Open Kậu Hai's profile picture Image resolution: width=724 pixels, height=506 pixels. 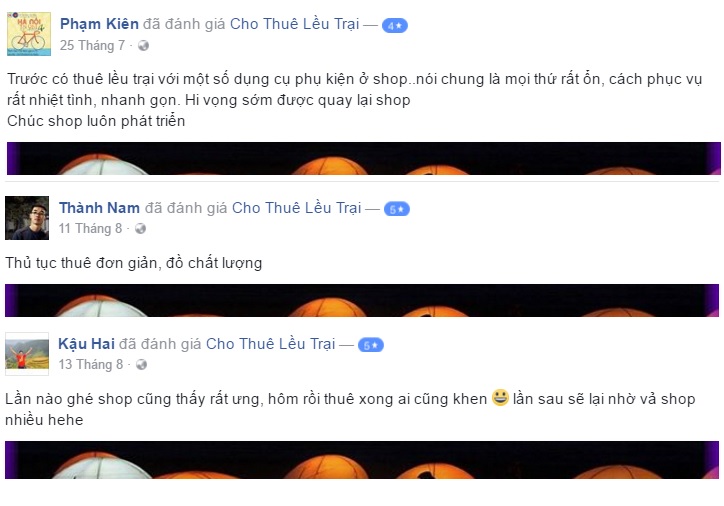[x=27, y=354]
